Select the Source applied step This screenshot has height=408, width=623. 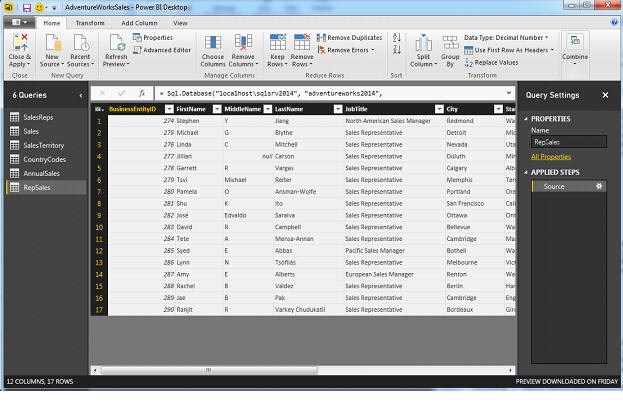(569, 186)
